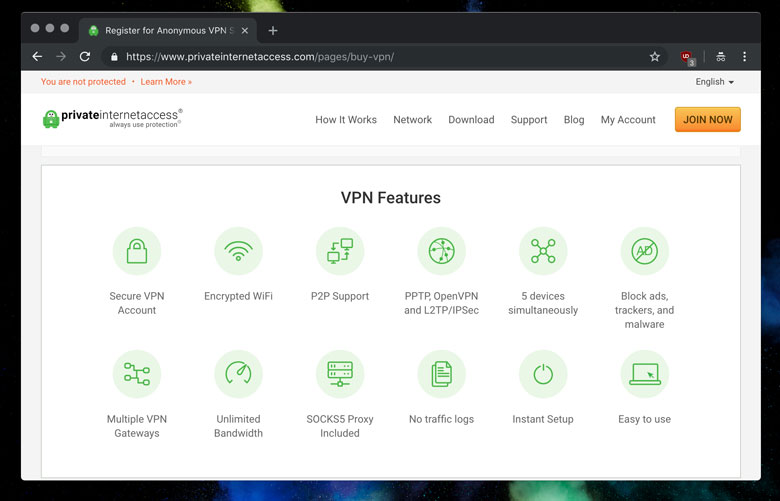The height and width of the screenshot is (501, 780).
Task: Open the How It Works page
Action: pyautogui.click(x=346, y=119)
